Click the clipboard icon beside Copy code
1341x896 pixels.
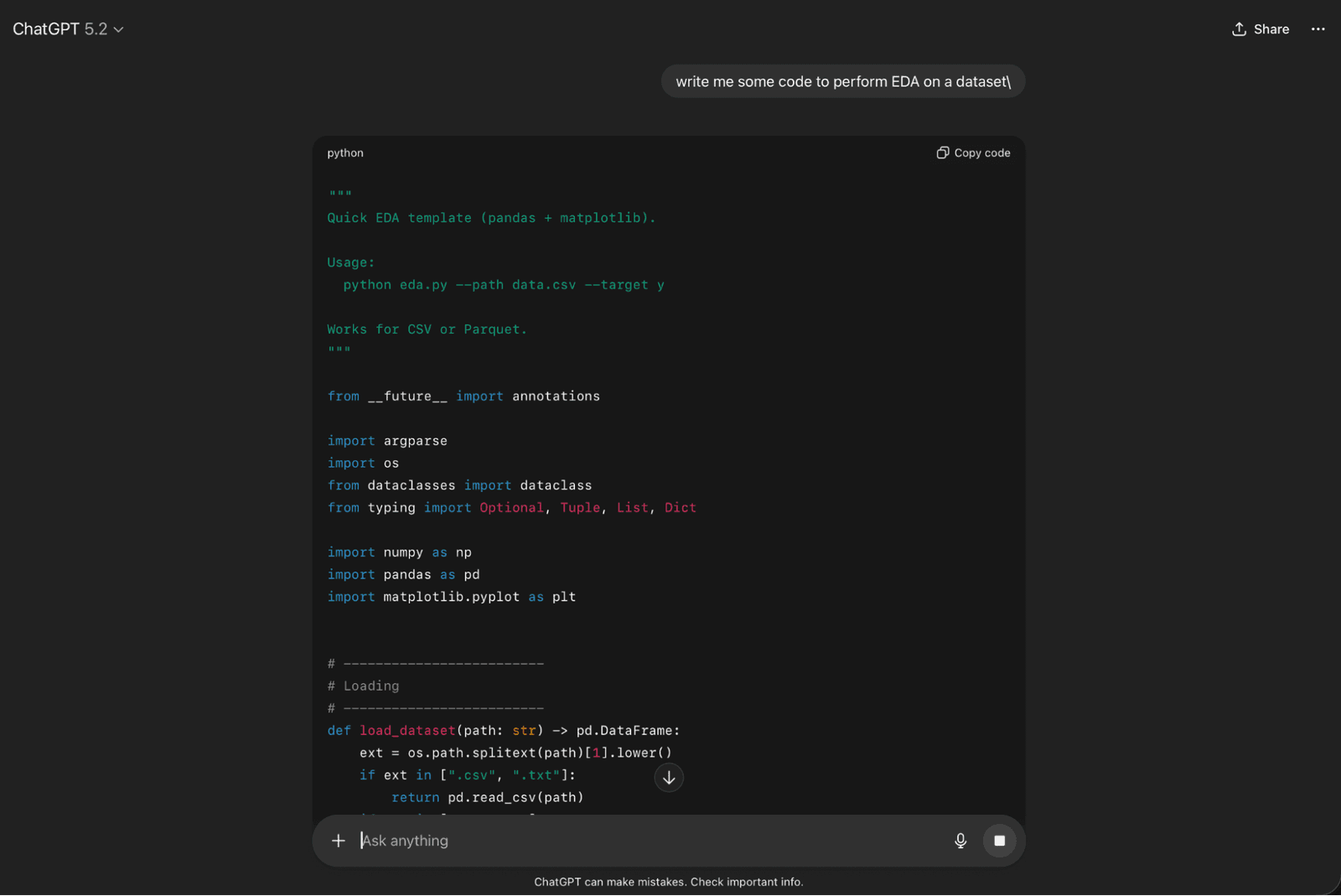pyautogui.click(x=943, y=153)
